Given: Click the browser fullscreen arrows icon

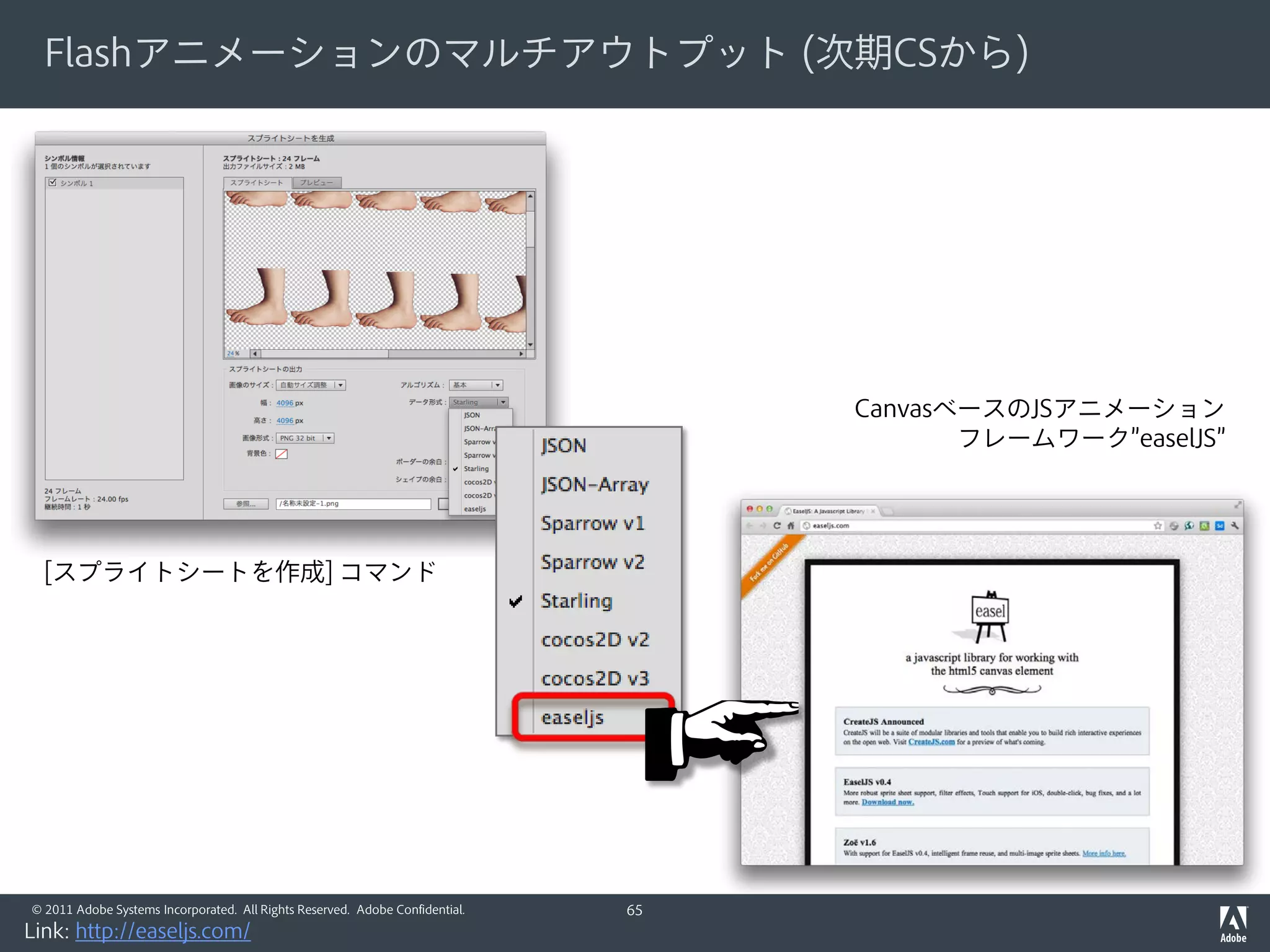Looking at the screenshot, I should point(1238,506).
